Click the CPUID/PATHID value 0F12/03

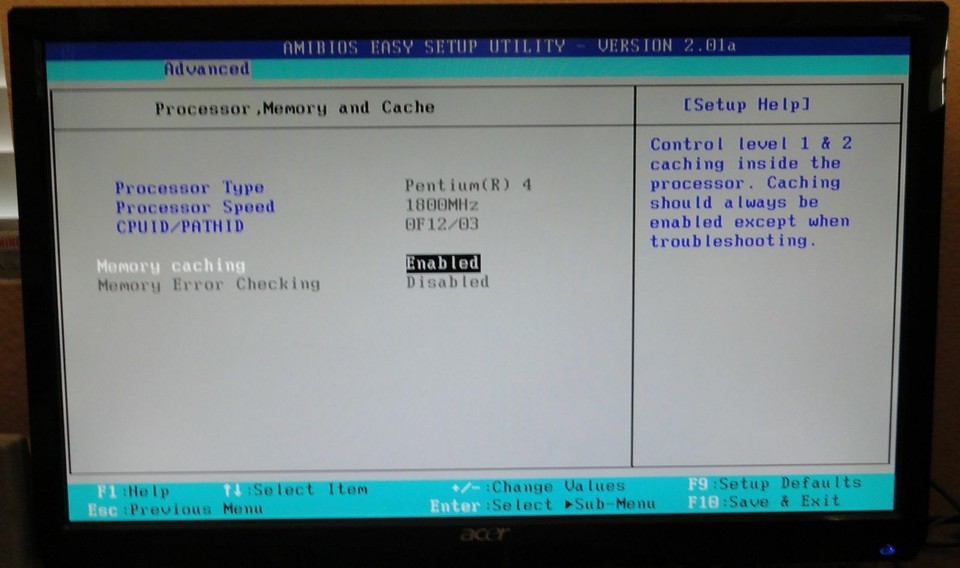(x=442, y=224)
